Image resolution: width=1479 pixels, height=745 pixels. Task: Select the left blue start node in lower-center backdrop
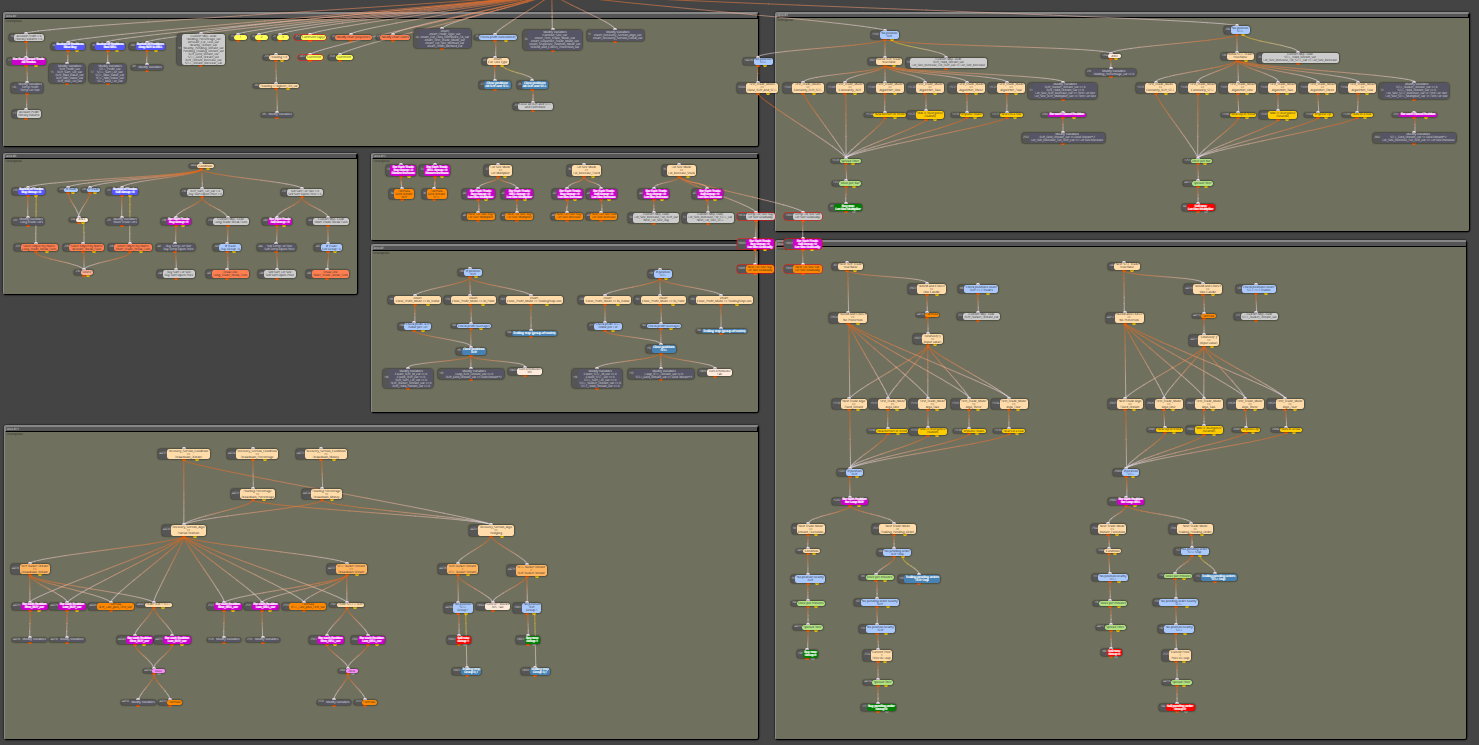[x=472, y=272]
